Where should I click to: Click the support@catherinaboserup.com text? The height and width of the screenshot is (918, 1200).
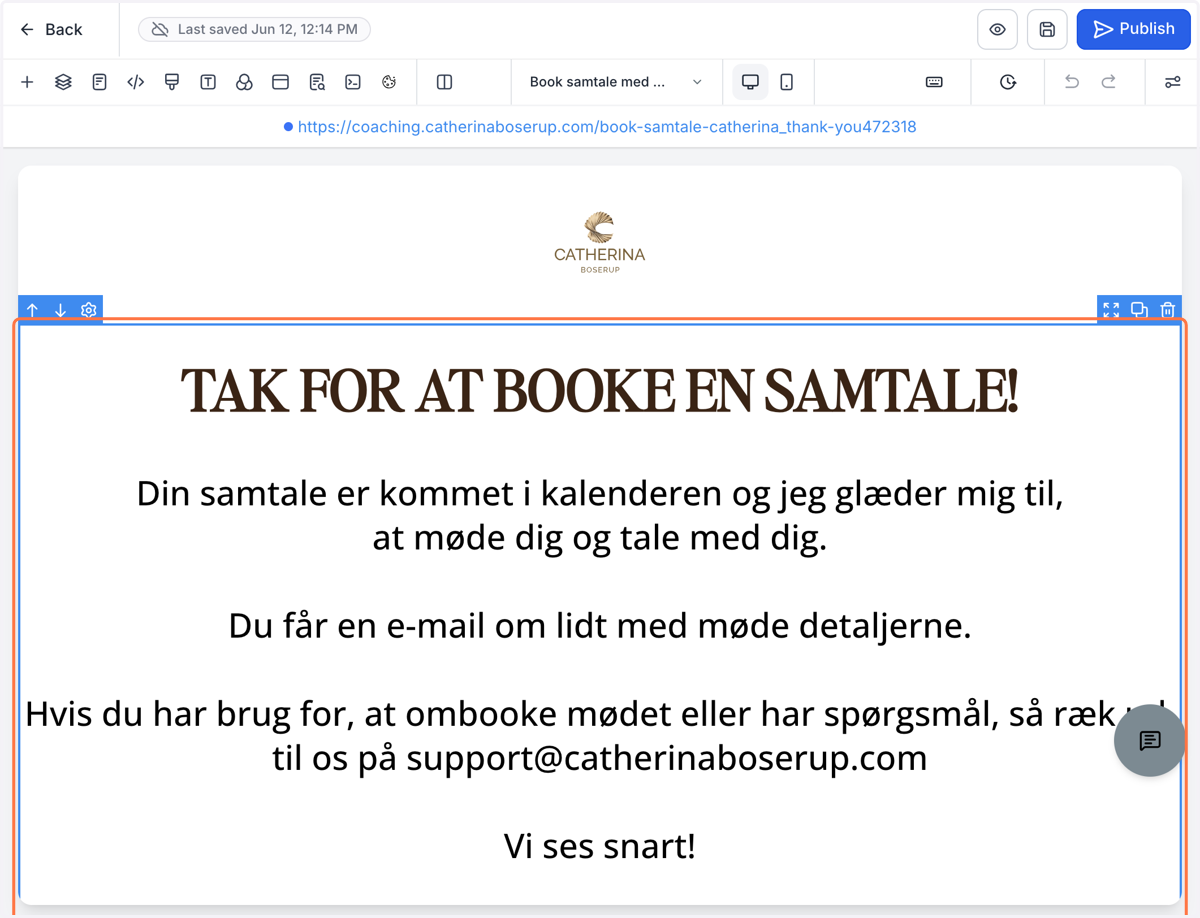click(667, 758)
